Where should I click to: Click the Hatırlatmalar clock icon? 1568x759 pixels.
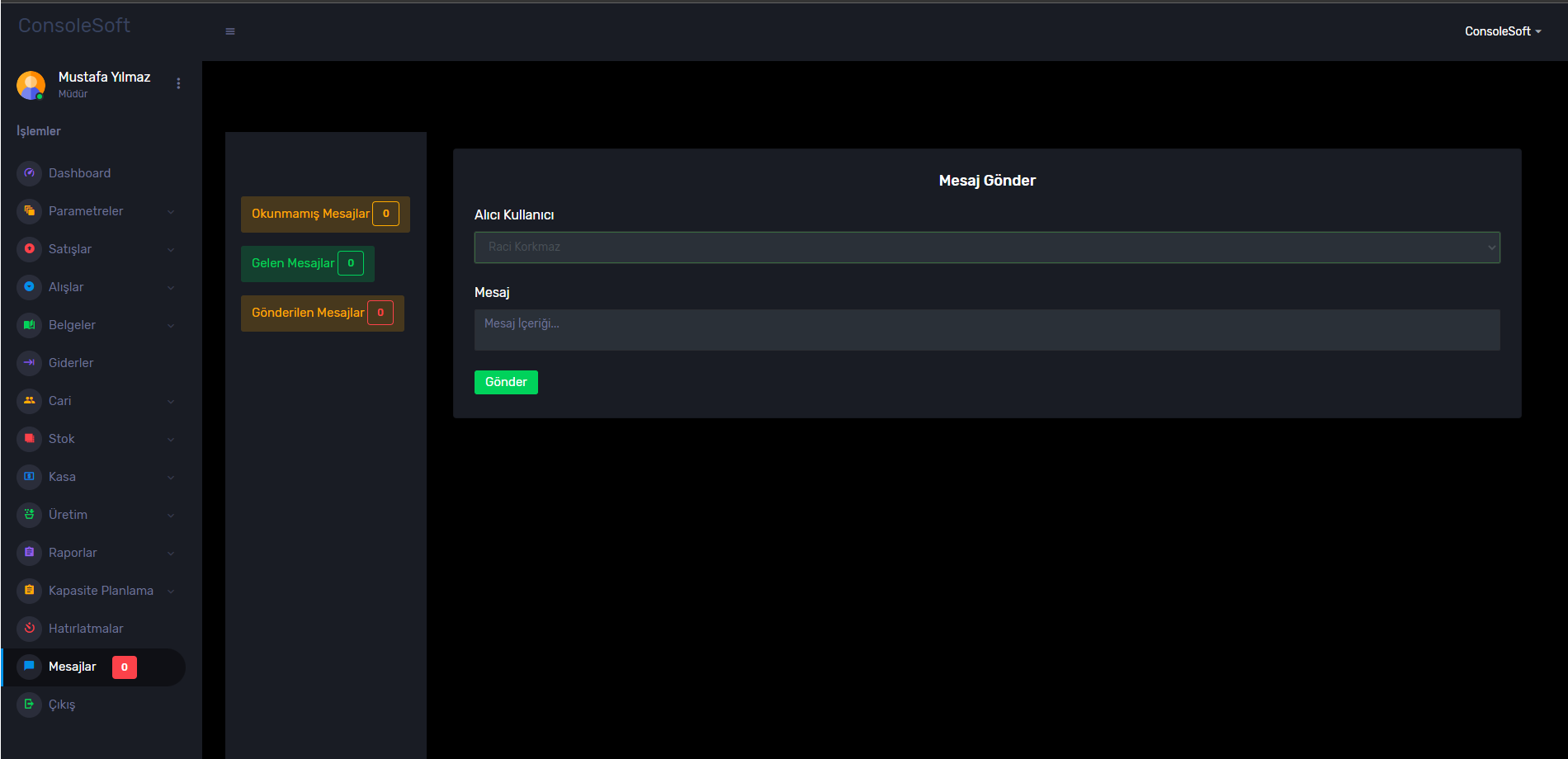[x=29, y=629]
